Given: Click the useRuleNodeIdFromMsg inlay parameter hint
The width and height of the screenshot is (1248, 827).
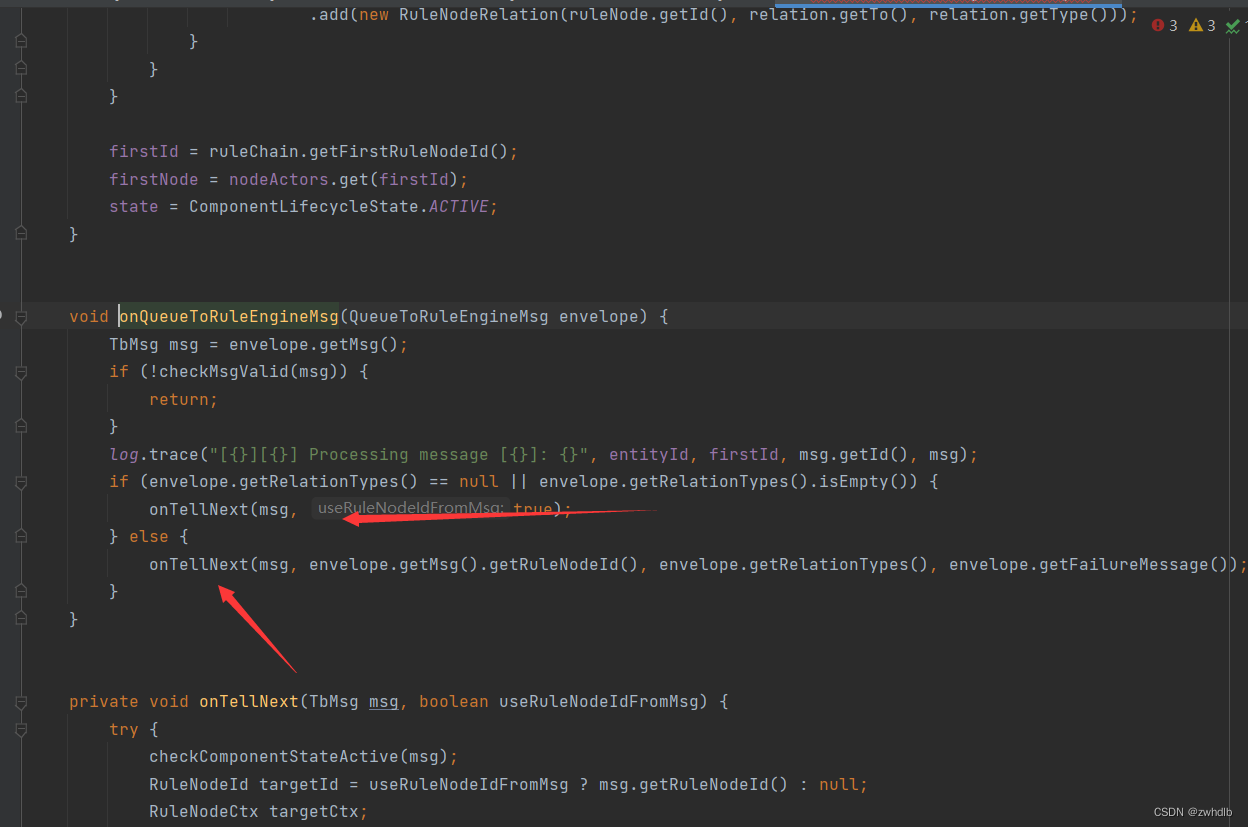Looking at the screenshot, I should point(410,509).
